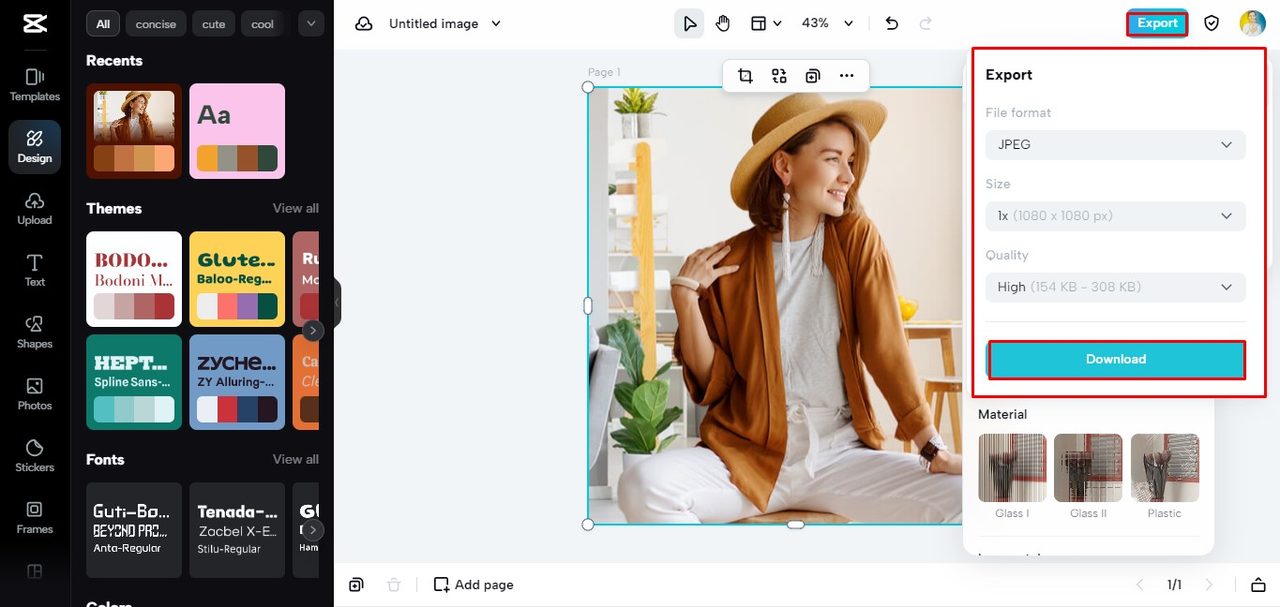
Task: Expand the style filter tags dropdown
Action: 311,24
